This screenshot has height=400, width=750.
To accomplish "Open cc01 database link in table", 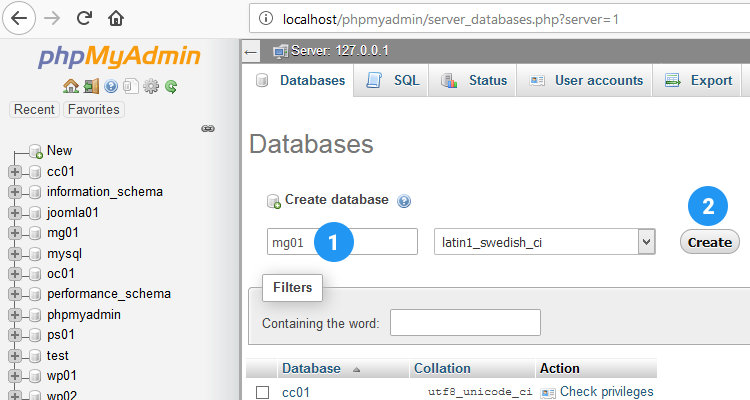I will [296, 393].
